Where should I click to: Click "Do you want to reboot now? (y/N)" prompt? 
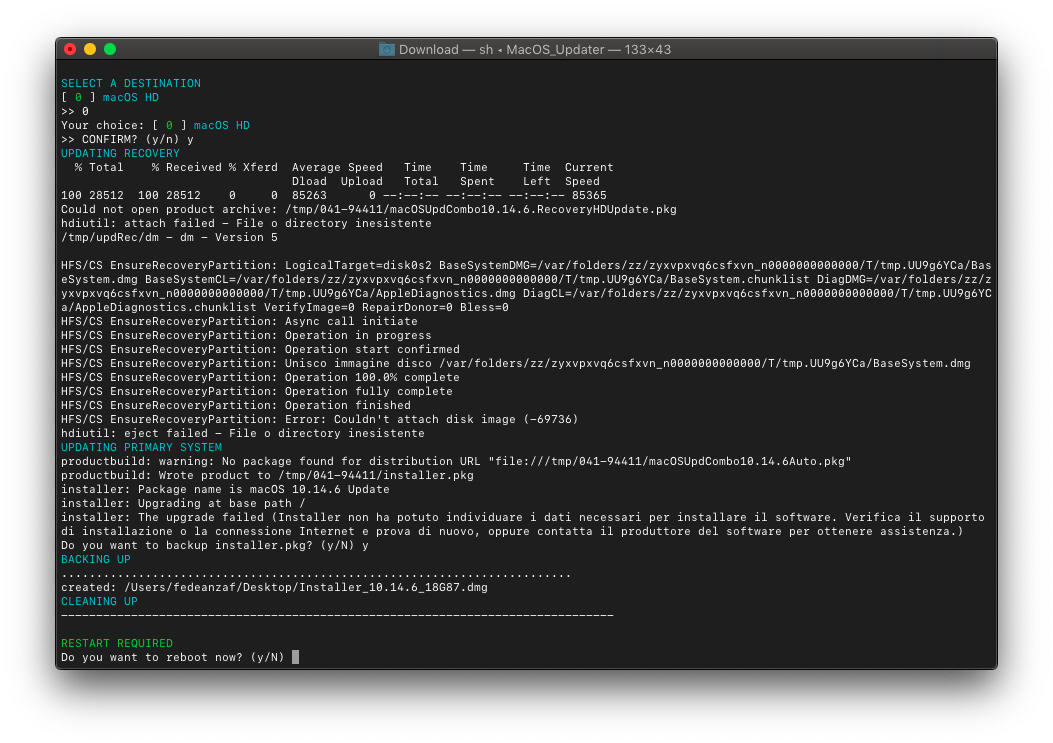(173, 658)
